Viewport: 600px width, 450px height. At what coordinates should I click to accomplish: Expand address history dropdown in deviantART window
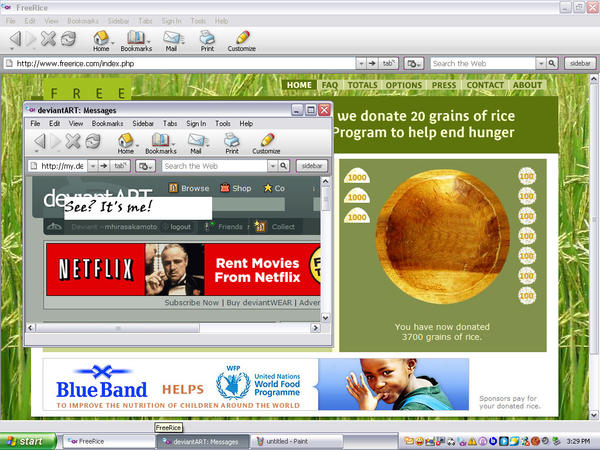(93, 166)
